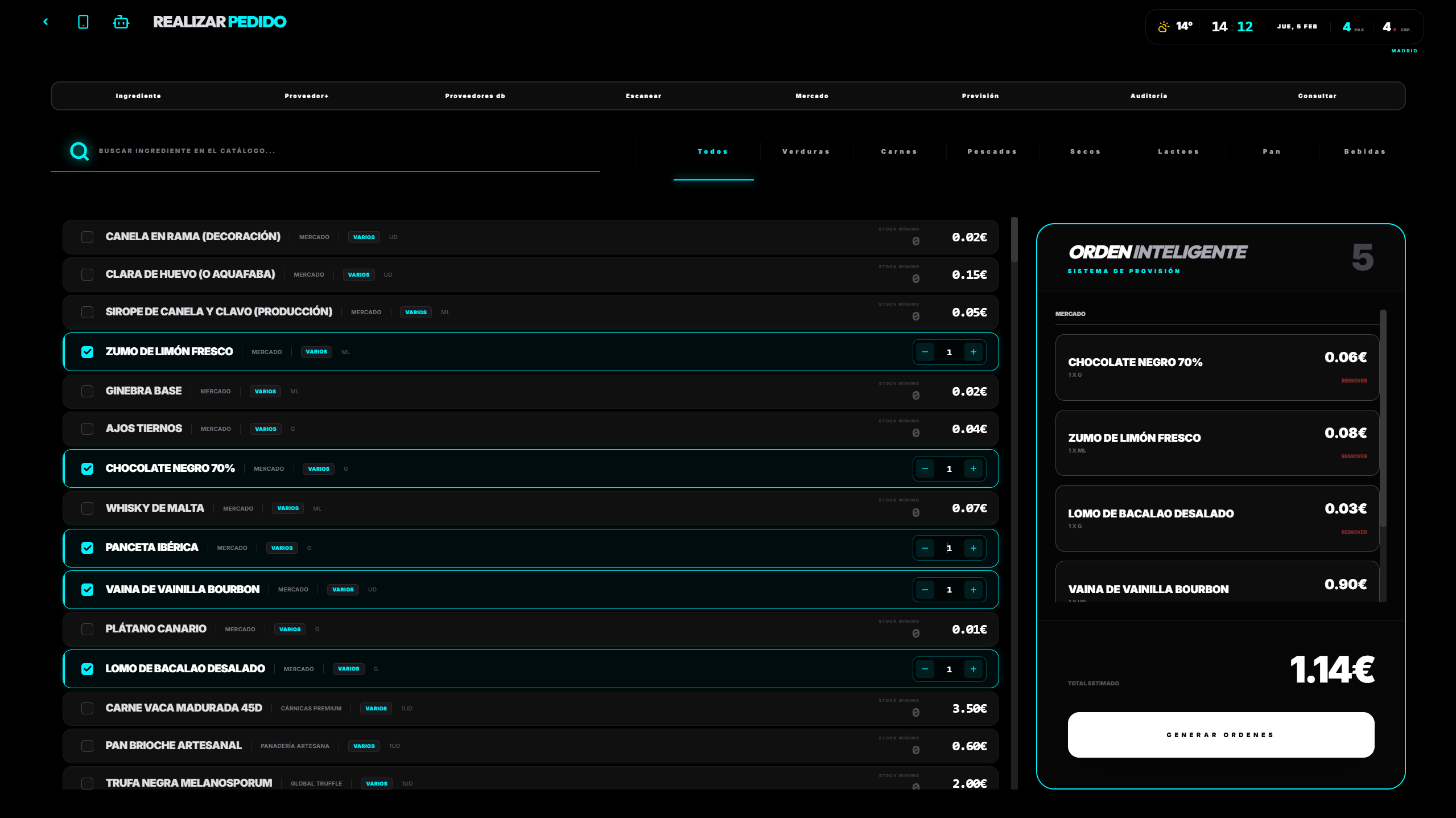Increase quantity for Chocolate Negro 70%
Image resolution: width=1456 pixels, height=818 pixels.
tap(974, 468)
